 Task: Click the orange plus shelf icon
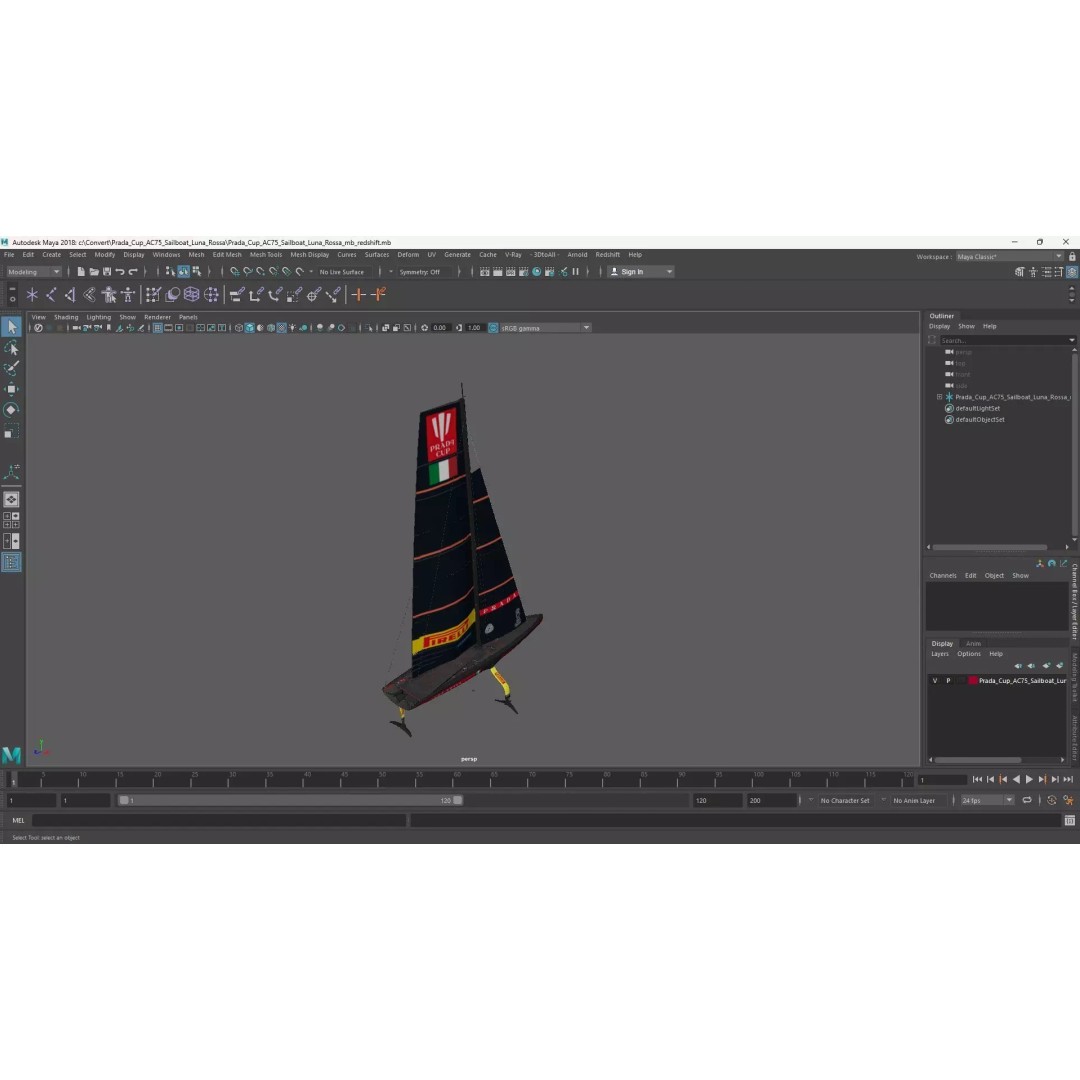[x=358, y=295]
